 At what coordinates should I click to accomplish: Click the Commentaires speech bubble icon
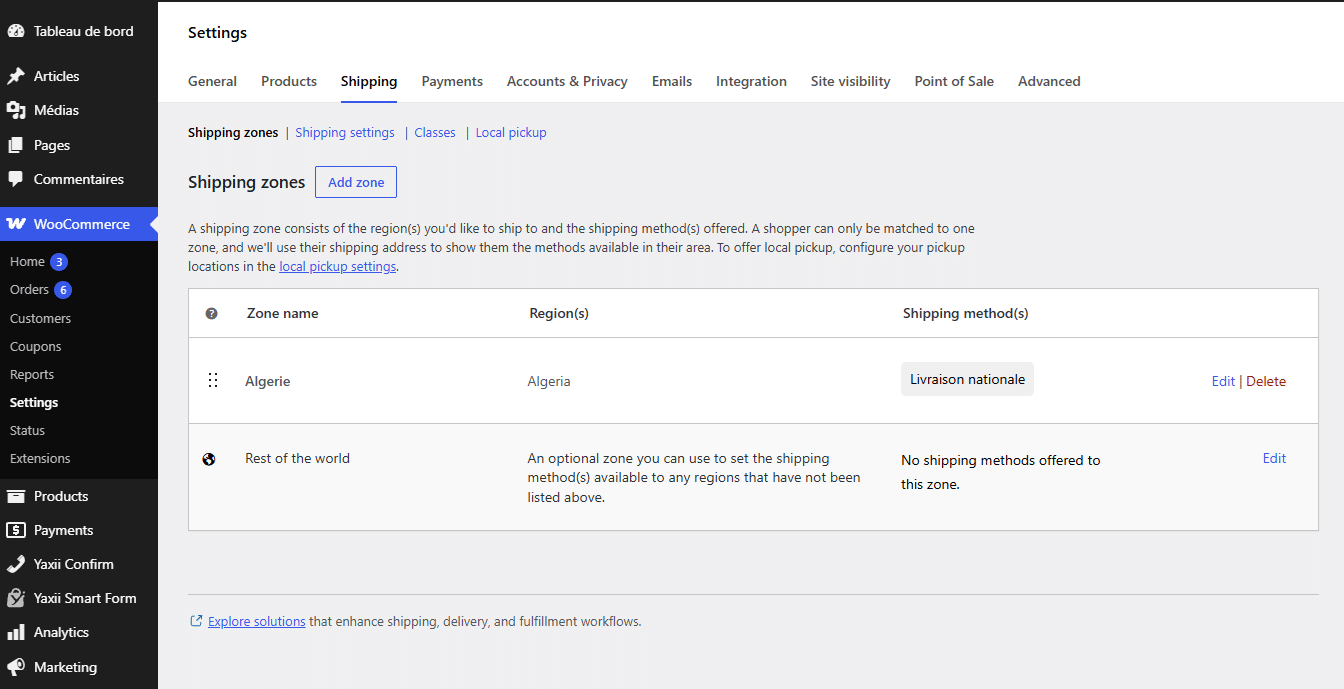[x=15, y=179]
